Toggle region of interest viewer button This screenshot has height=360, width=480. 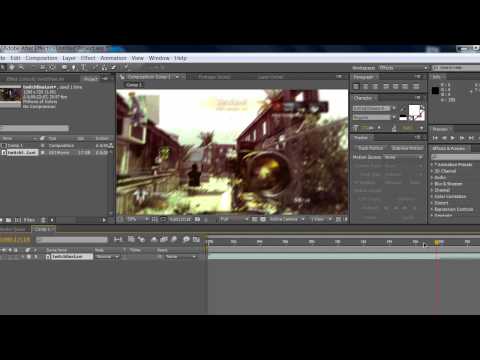pyautogui.click(x=254, y=219)
